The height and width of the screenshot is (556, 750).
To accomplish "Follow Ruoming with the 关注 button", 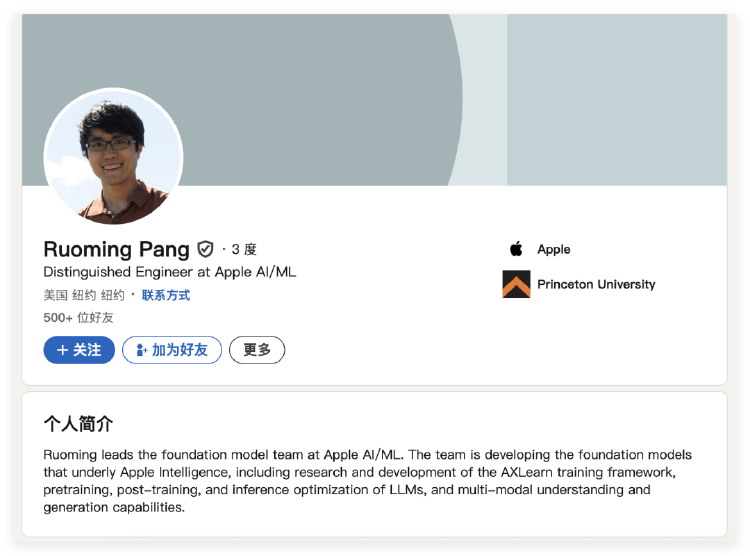I will (79, 350).
